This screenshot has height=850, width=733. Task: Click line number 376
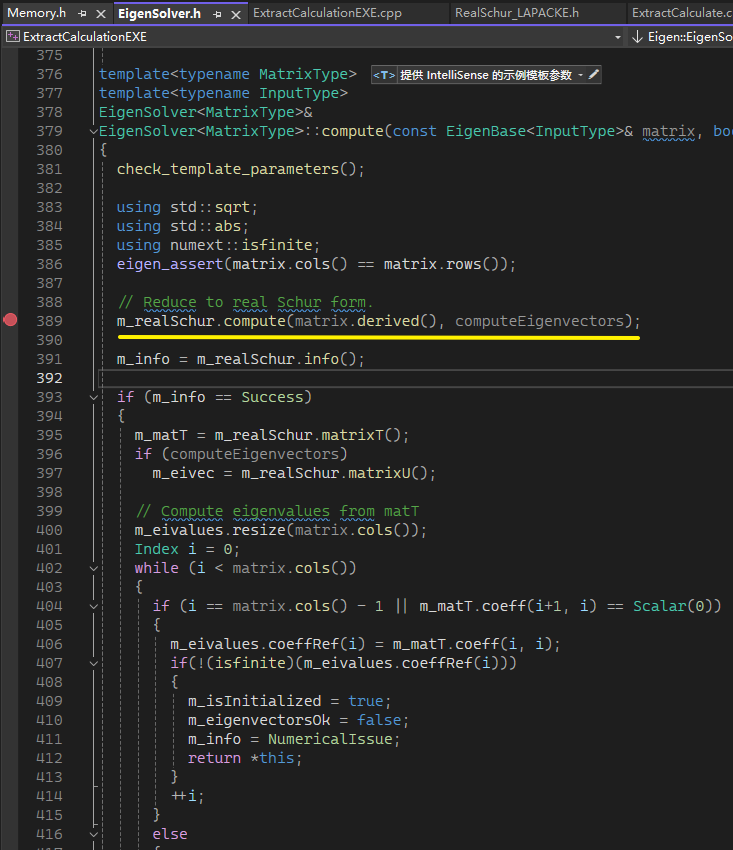(x=49, y=74)
